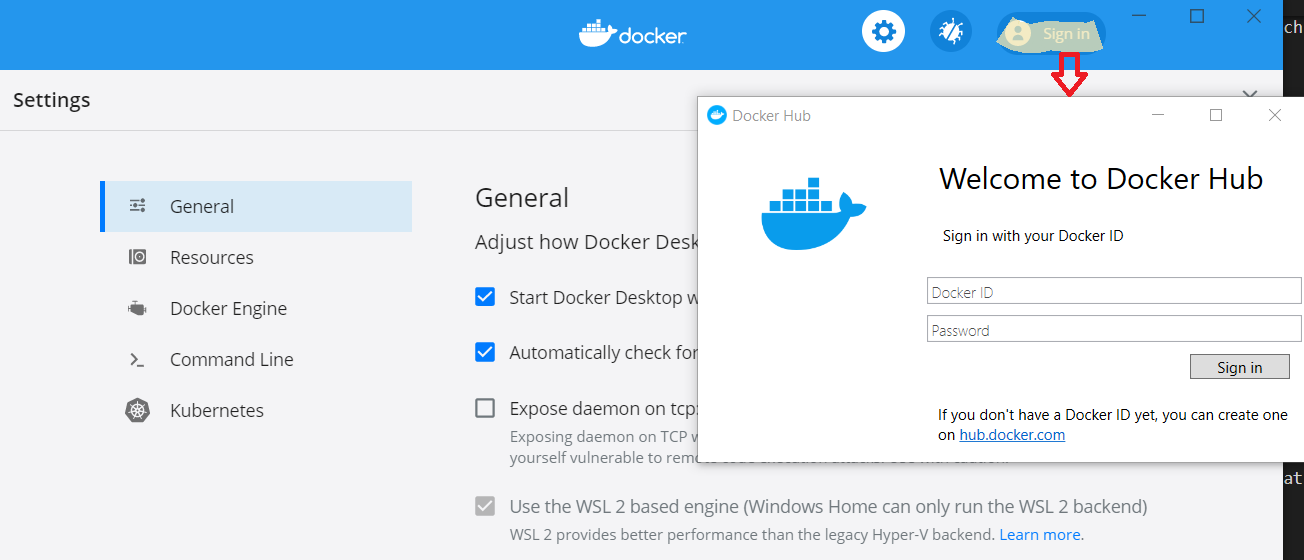Click the Docker whale logo in header
1304x560 pixels.
pyautogui.click(x=632, y=34)
